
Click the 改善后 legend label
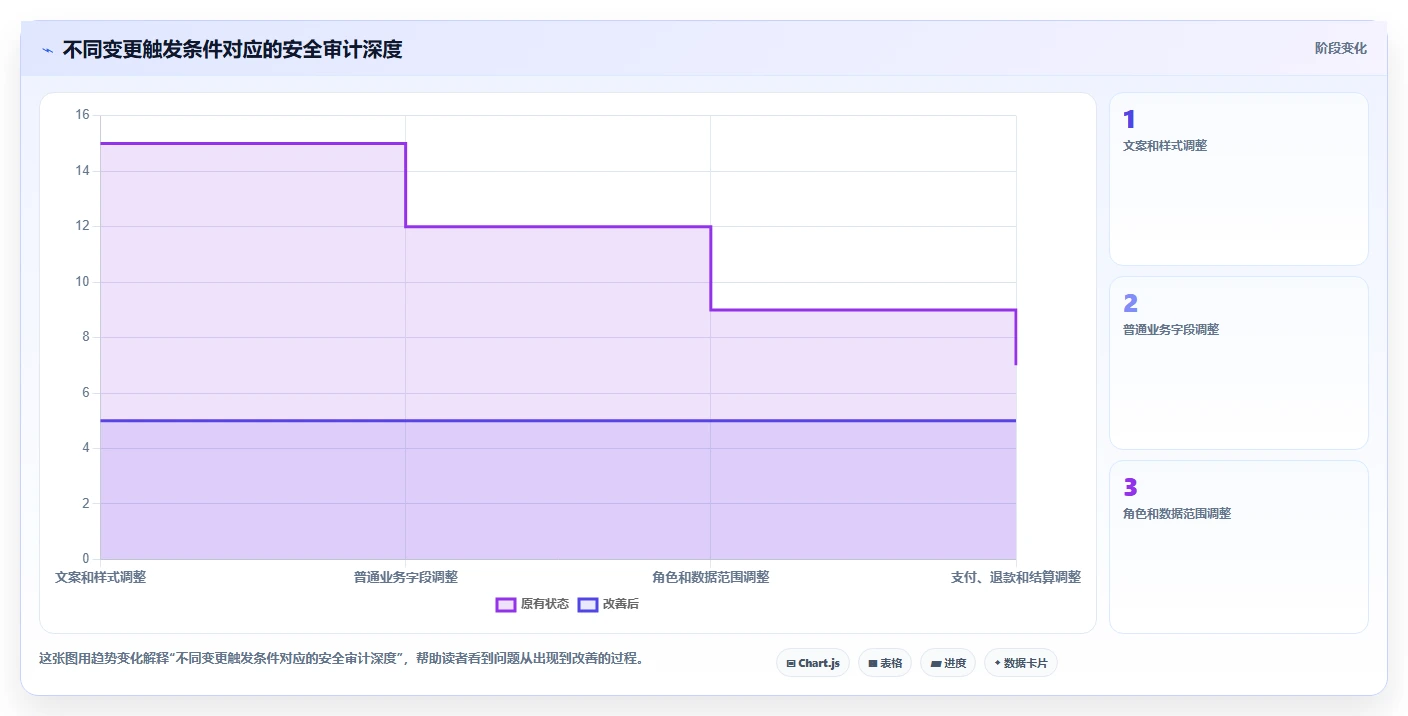coord(621,604)
